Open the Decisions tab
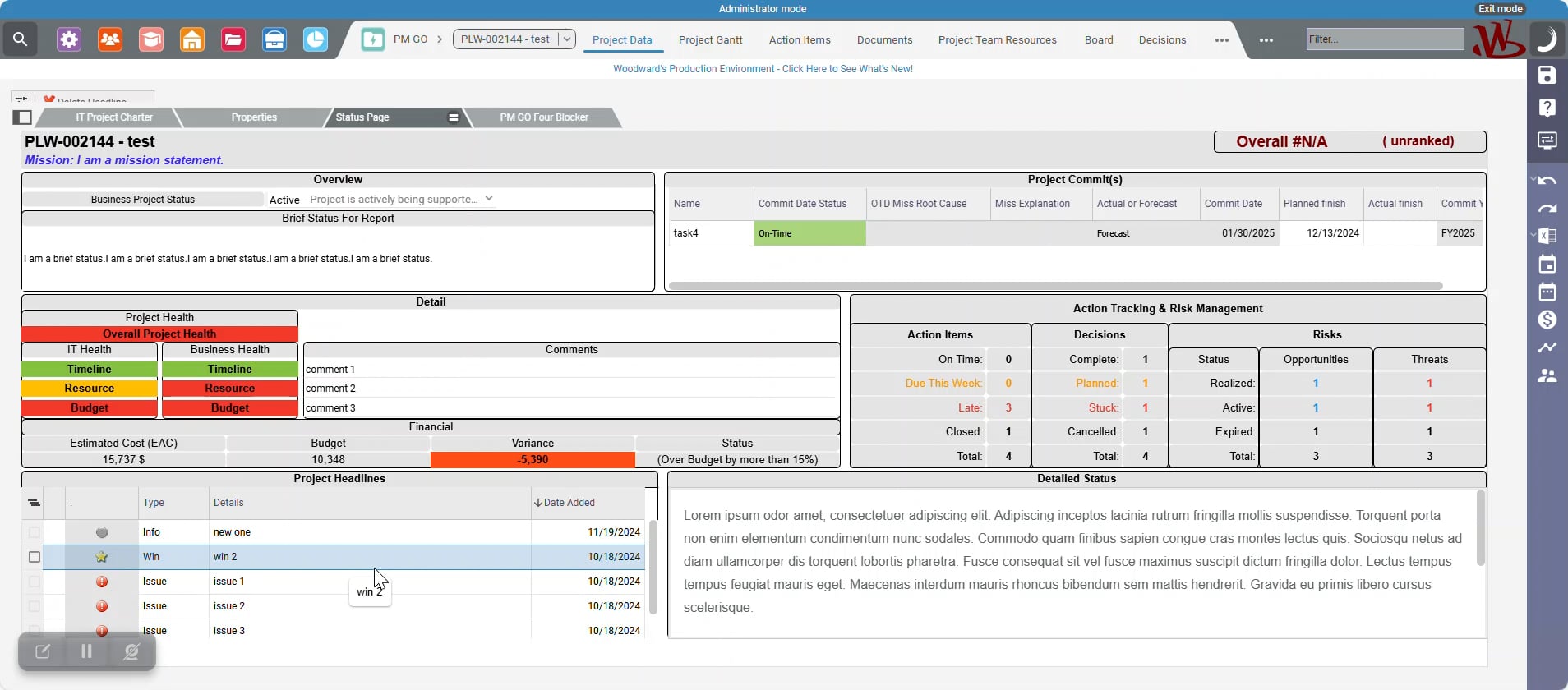The height and width of the screenshot is (690, 1568). (1163, 40)
